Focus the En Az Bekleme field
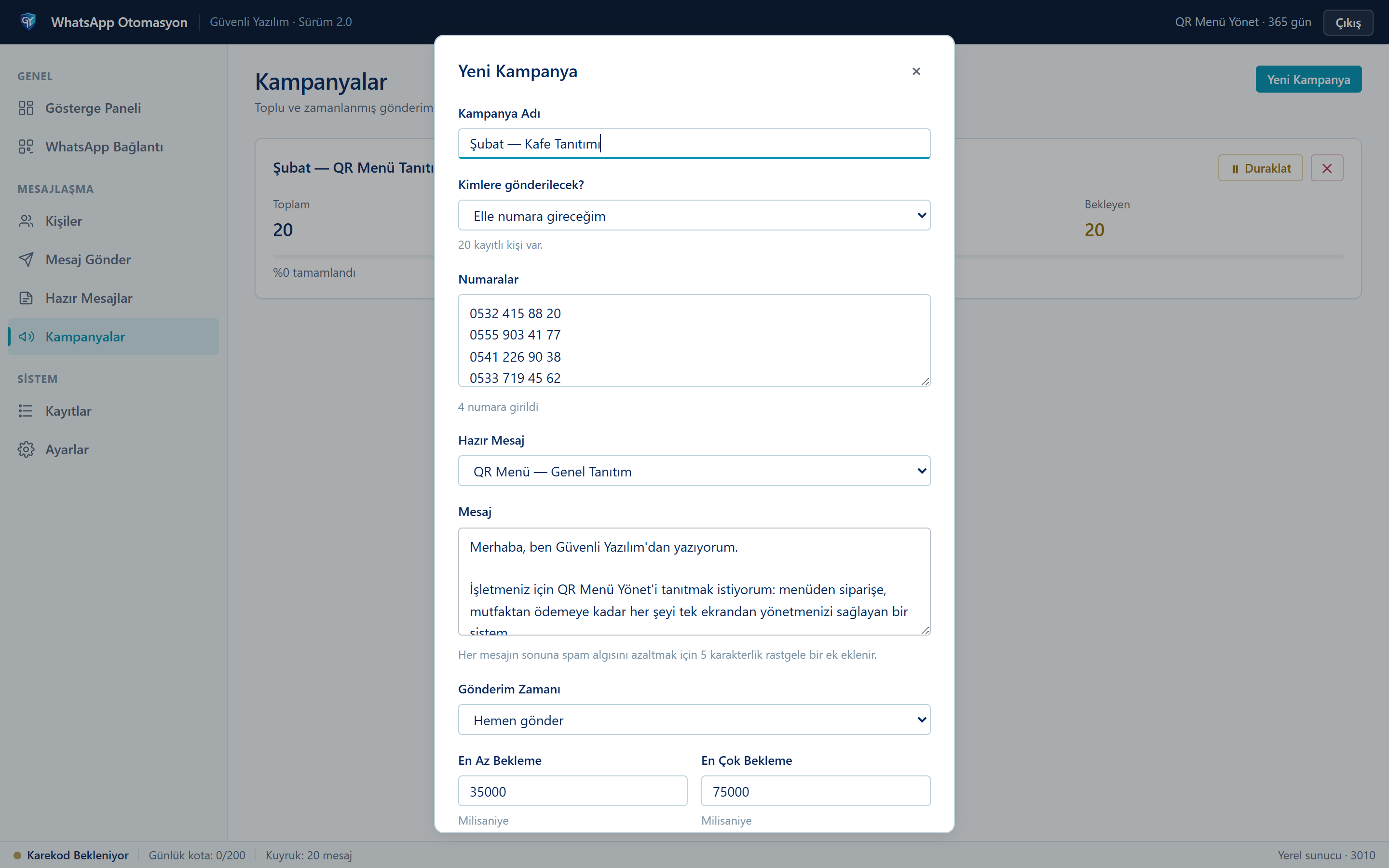This screenshot has width=1389, height=868. (x=572, y=791)
